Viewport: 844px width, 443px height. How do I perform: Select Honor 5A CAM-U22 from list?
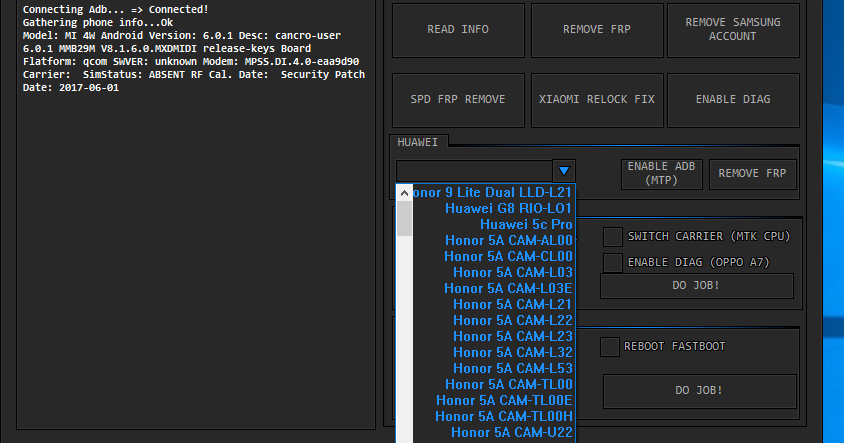pyautogui.click(x=494, y=432)
